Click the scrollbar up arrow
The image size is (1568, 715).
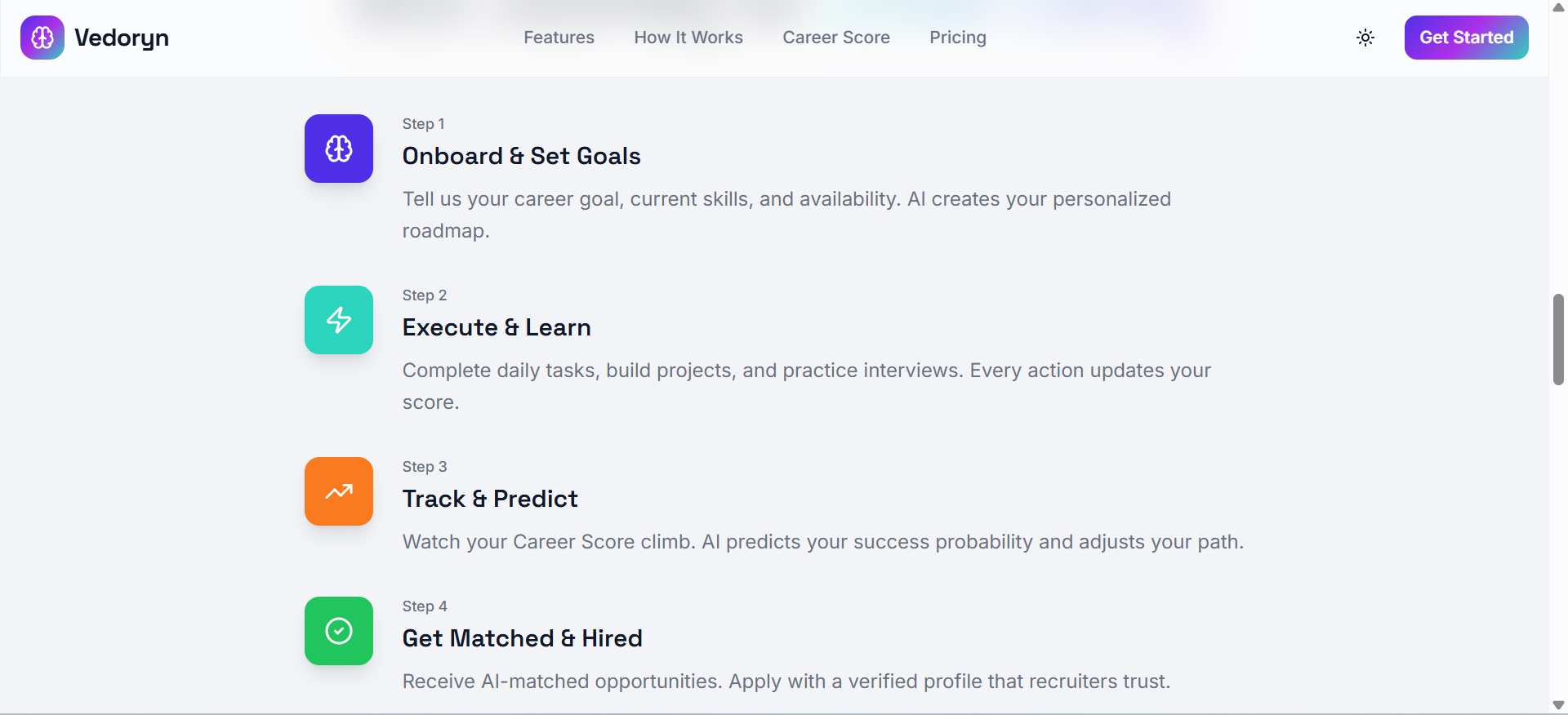coord(1558,7)
